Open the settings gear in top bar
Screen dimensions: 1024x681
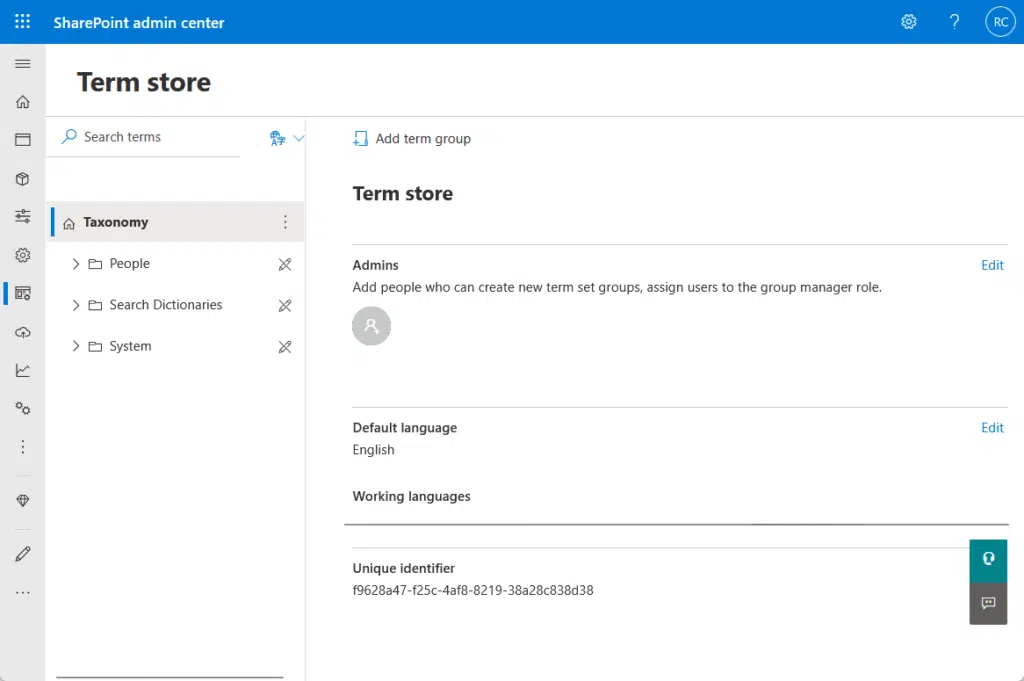coord(908,22)
